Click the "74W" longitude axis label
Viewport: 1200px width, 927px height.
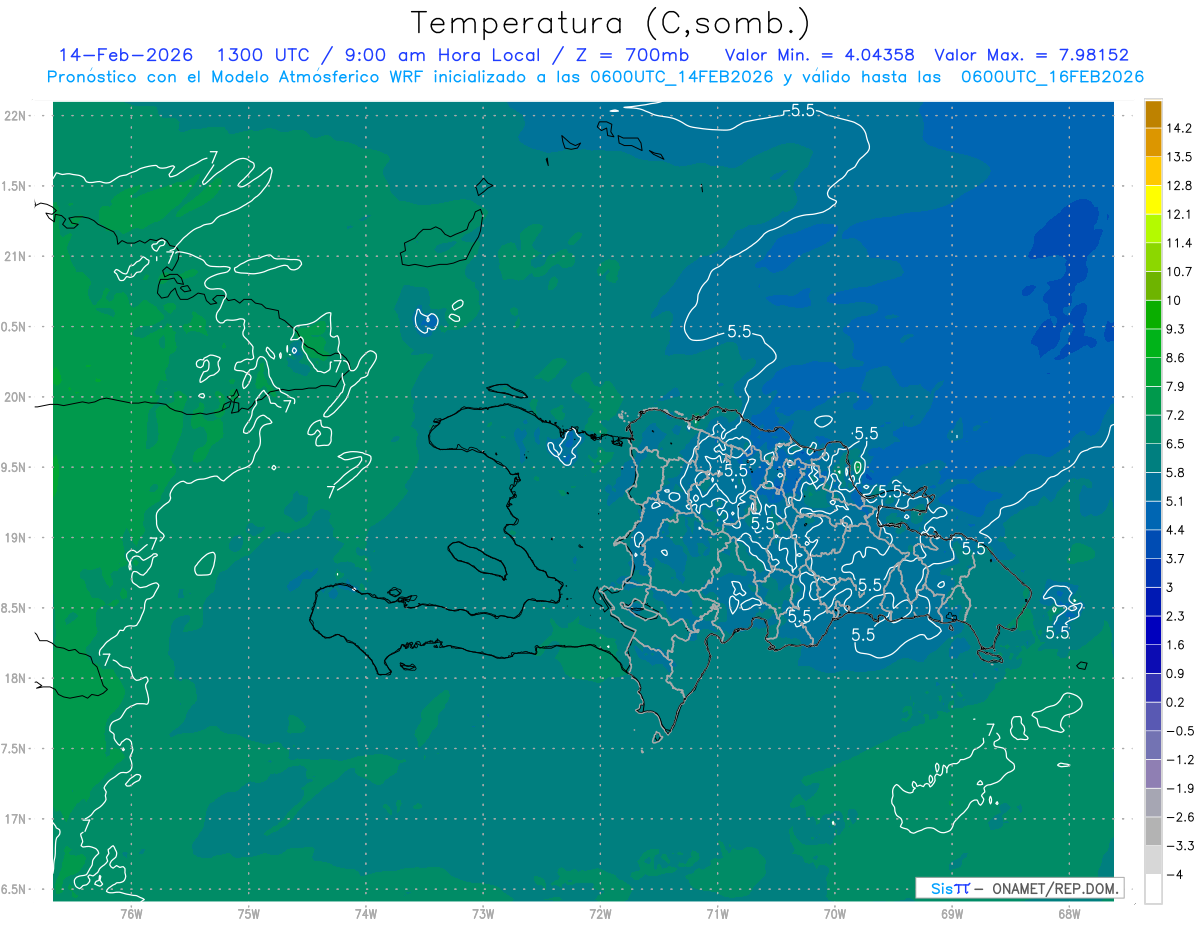(365, 913)
